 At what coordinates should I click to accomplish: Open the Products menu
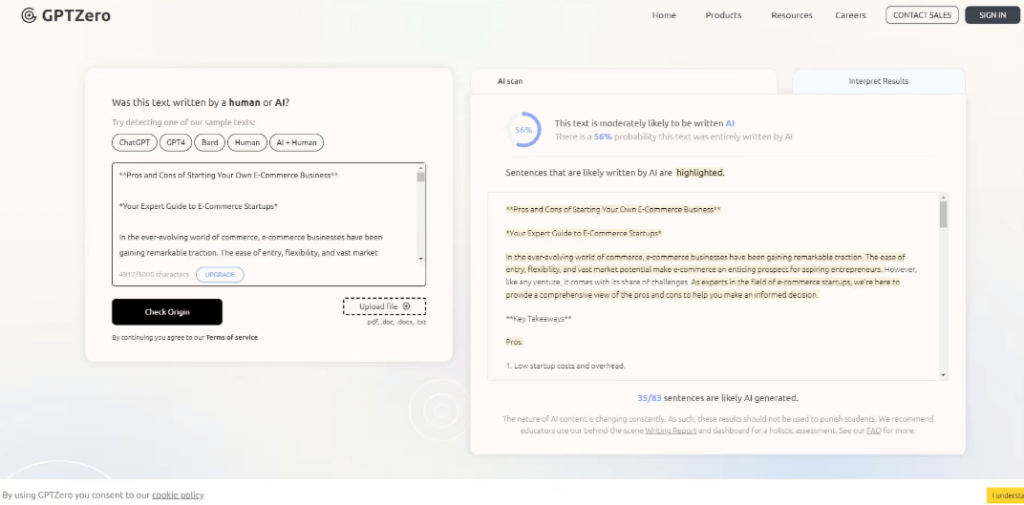tap(723, 15)
